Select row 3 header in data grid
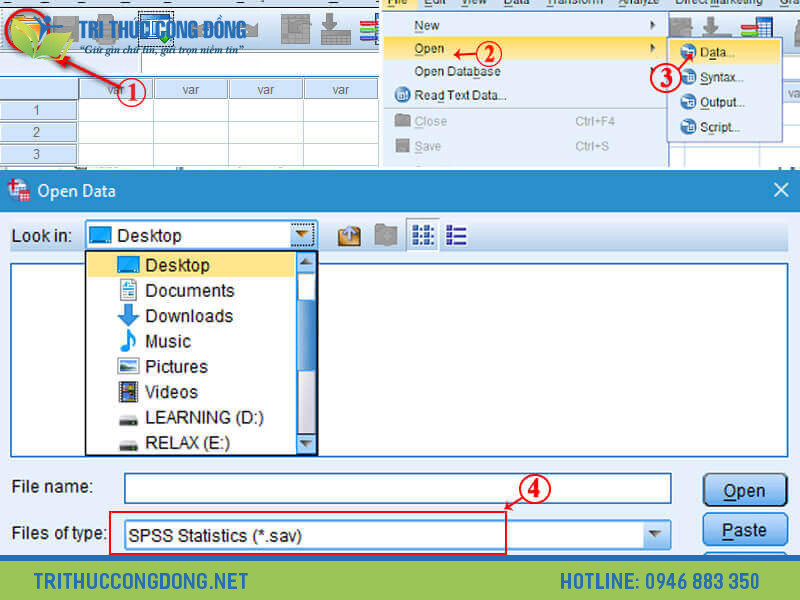This screenshot has width=800, height=600. [38, 154]
